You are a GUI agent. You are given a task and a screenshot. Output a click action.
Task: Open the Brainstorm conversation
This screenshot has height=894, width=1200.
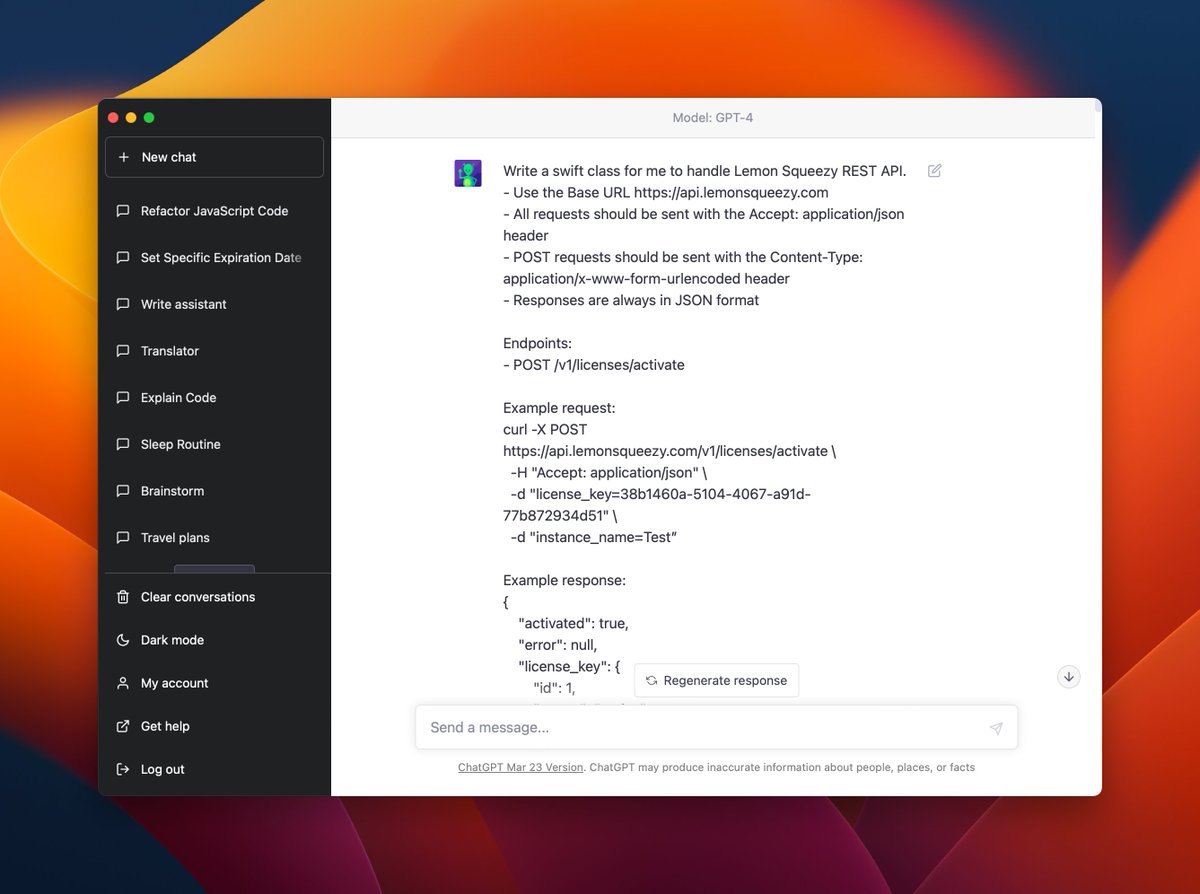click(x=214, y=491)
